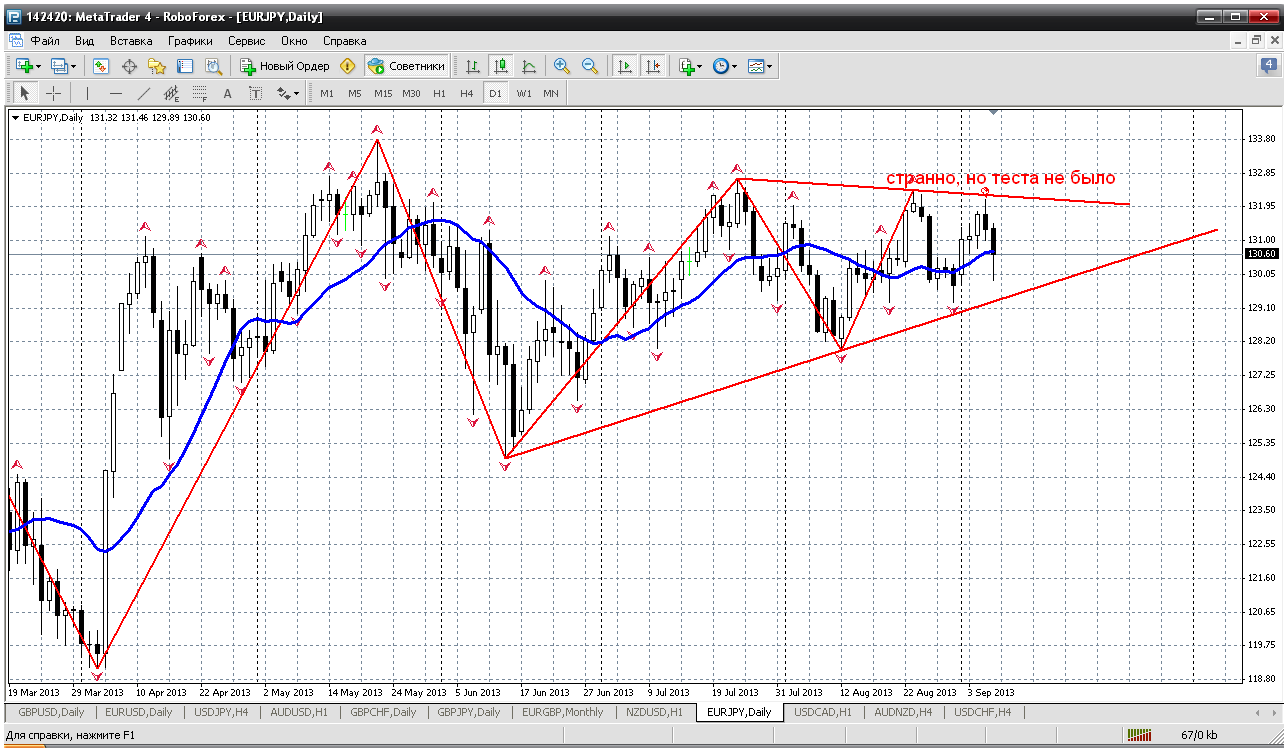The image size is (1288, 748).
Task: Open the MetaEditor yellow diamond icon
Action: pyautogui.click(x=347, y=66)
